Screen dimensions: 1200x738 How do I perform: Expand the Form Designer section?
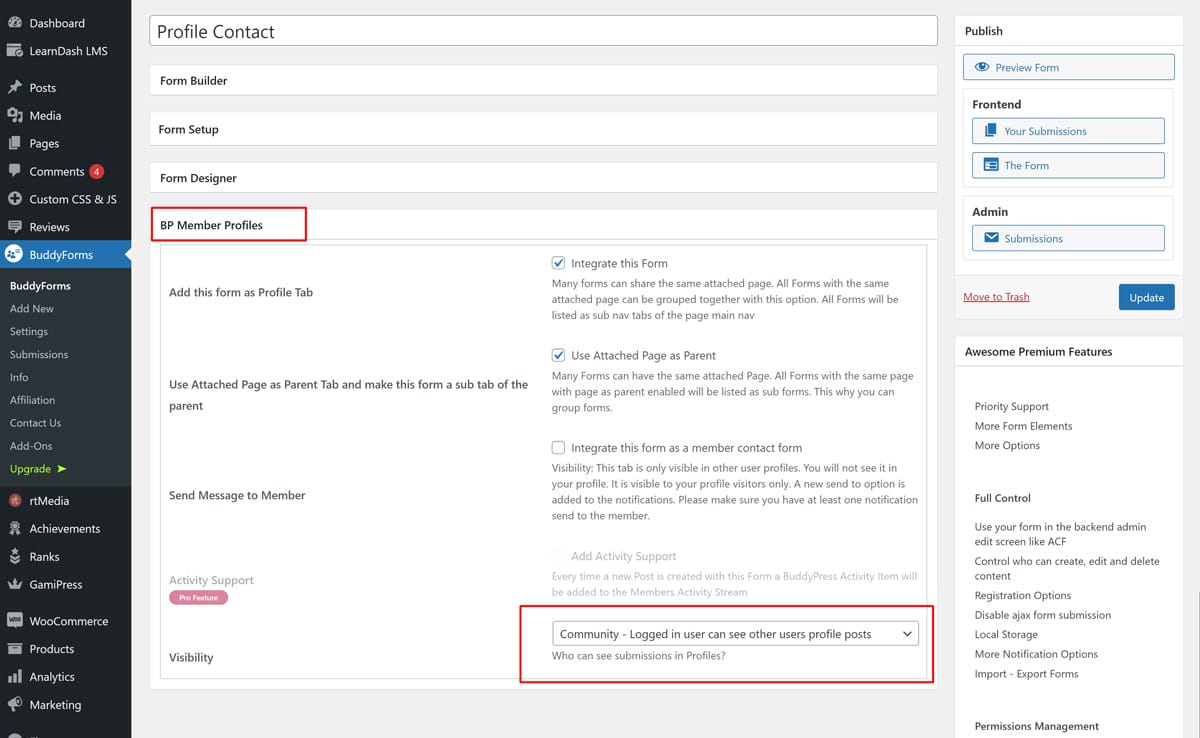(x=543, y=178)
